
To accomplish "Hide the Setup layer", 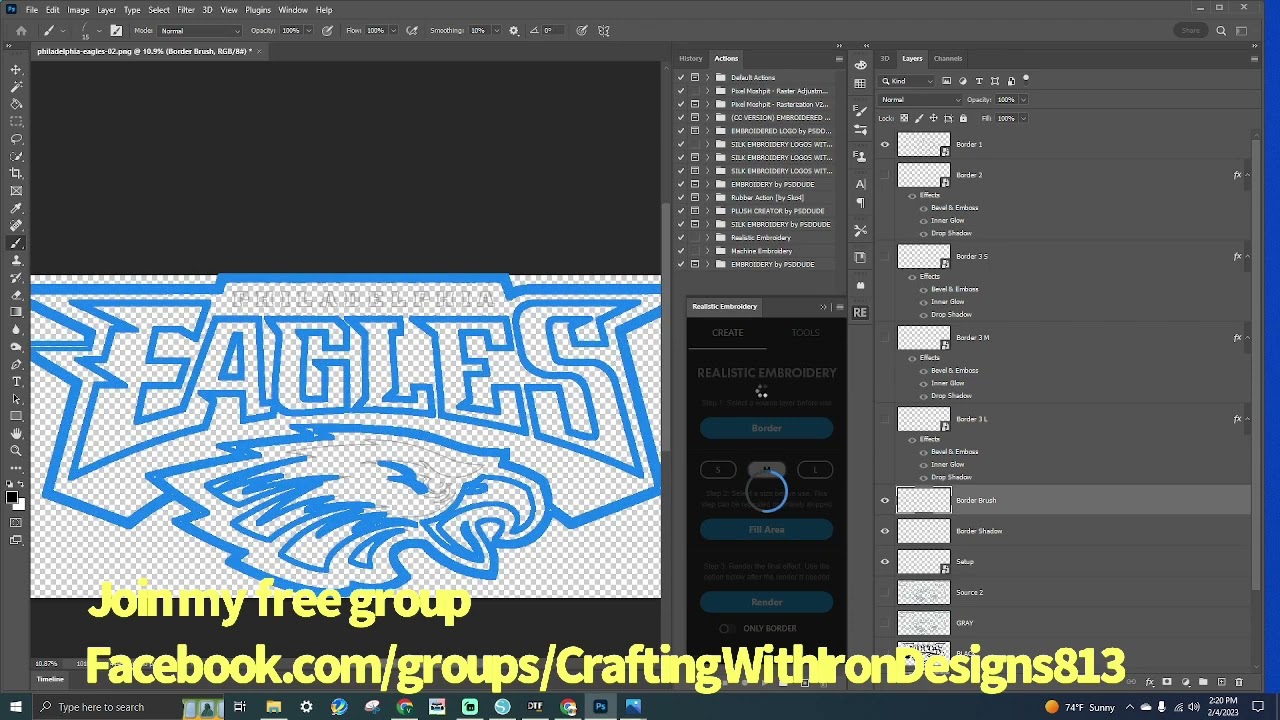I will pos(885,562).
